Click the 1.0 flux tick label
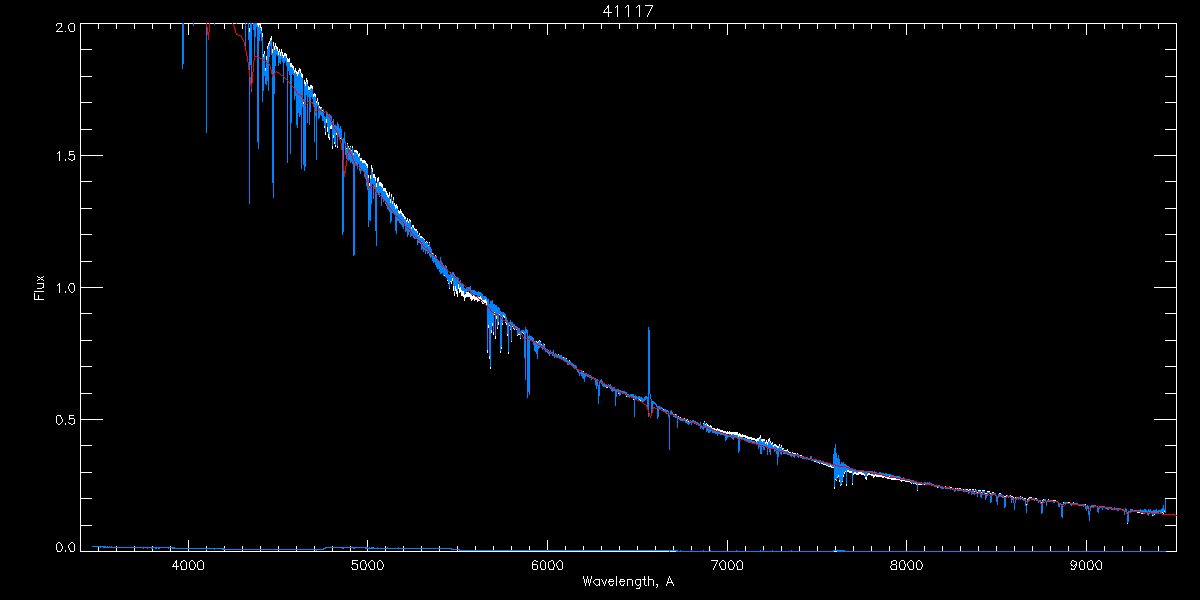 65,288
